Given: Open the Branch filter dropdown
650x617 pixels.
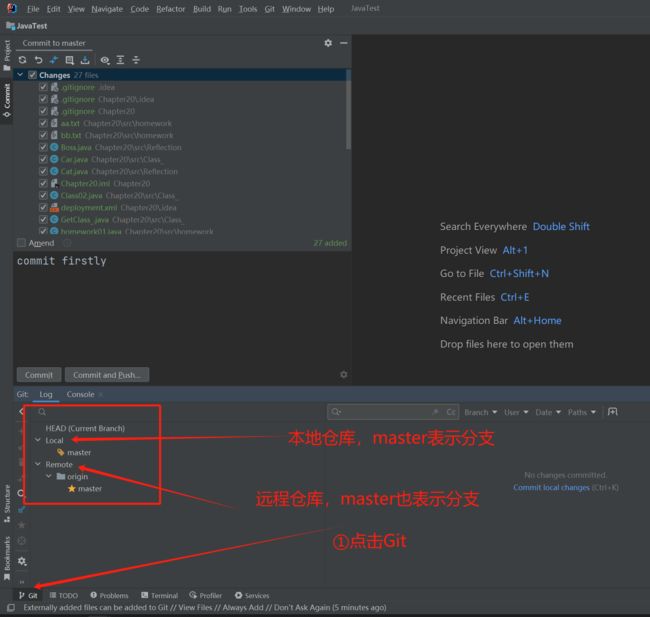Looking at the screenshot, I should [480, 412].
